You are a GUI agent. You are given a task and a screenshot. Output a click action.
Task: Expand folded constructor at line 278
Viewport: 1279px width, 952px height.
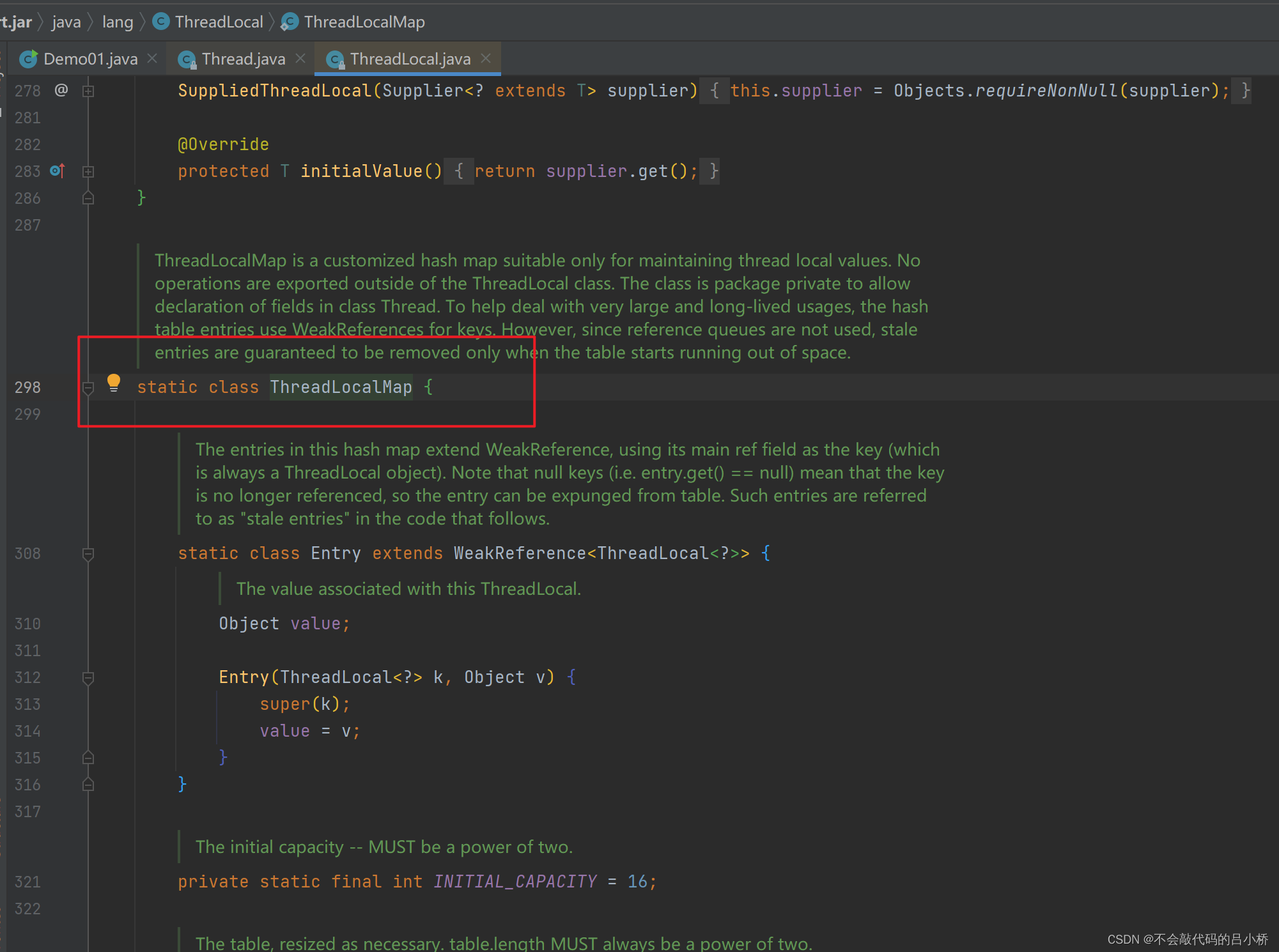(x=88, y=91)
